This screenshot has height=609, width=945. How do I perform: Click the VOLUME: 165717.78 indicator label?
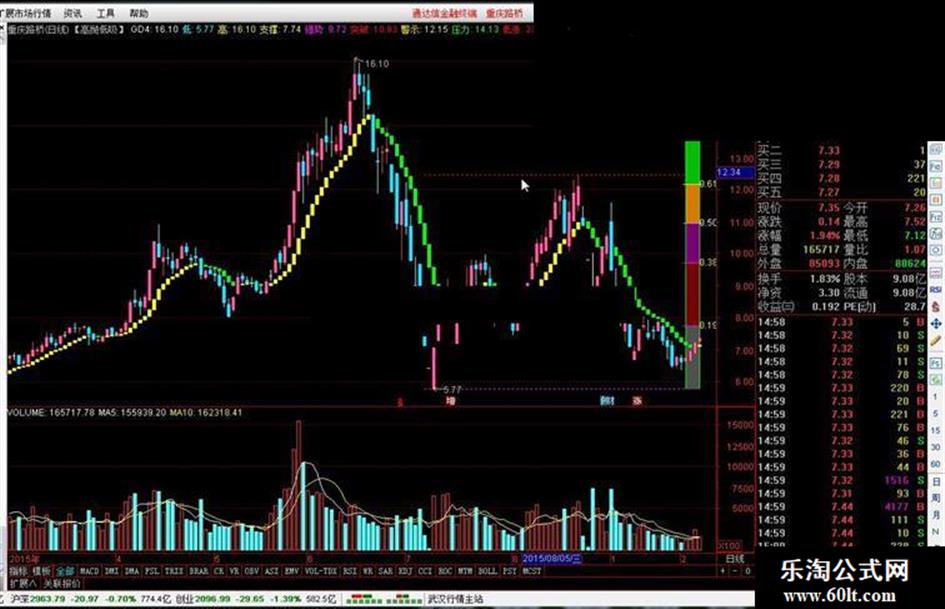click(51, 412)
